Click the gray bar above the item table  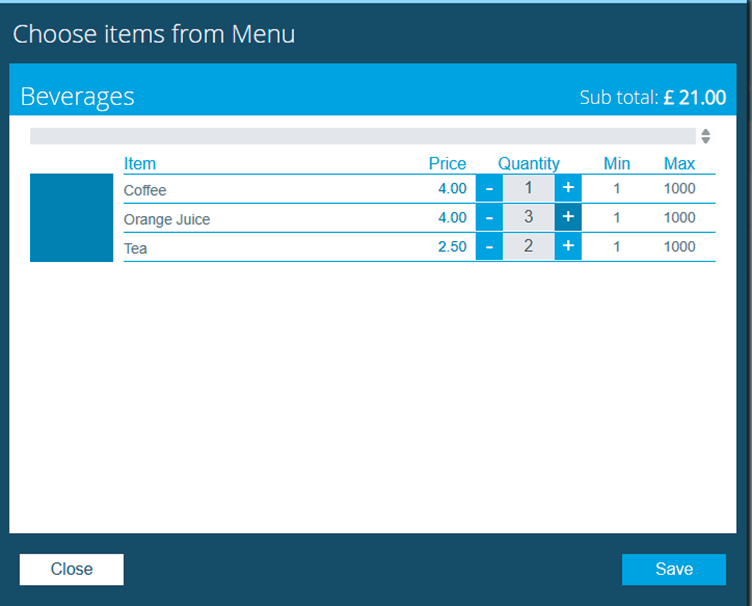pyautogui.click(x=362, y=136)
